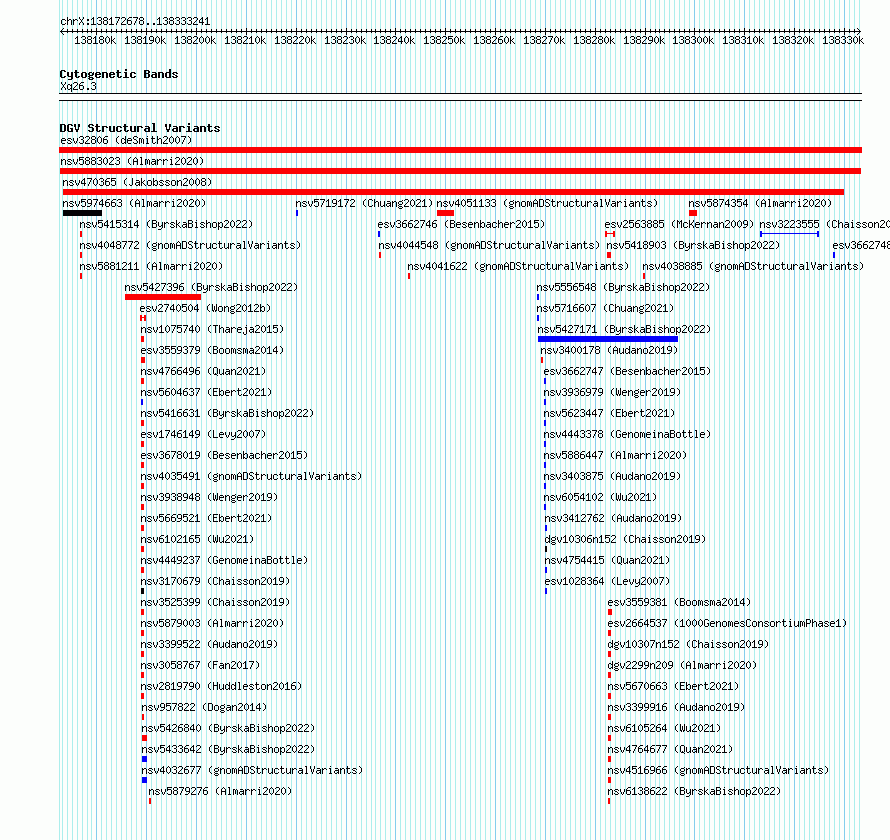Open esv2664537 (1000GenomesConsortiumPhase1) label
Image resolution: width=890 pixels, height=840 pixels.
click(x=727, y=623)
